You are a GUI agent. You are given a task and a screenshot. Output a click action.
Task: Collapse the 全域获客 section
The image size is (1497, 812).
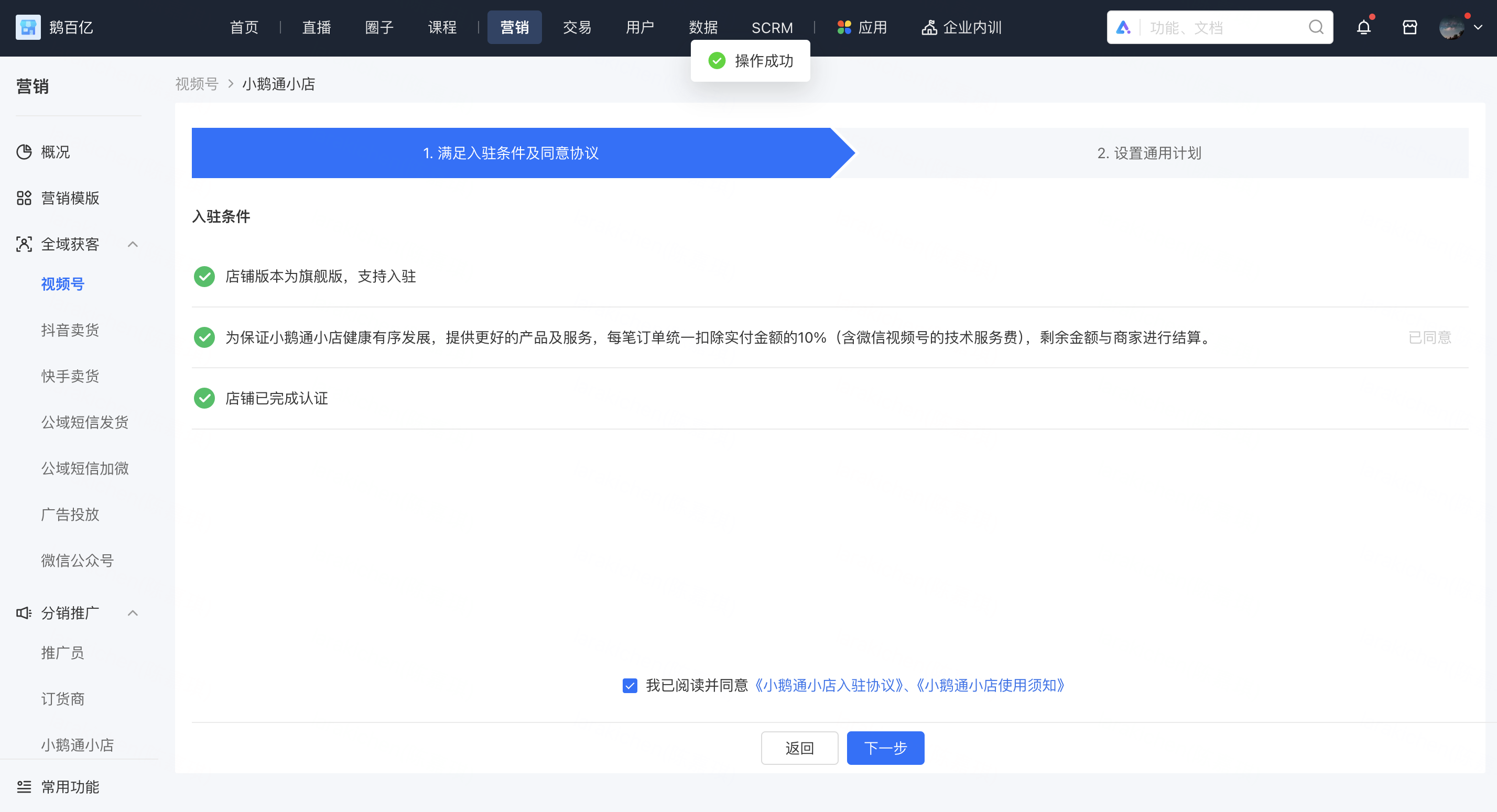click(x=133, y=245)
